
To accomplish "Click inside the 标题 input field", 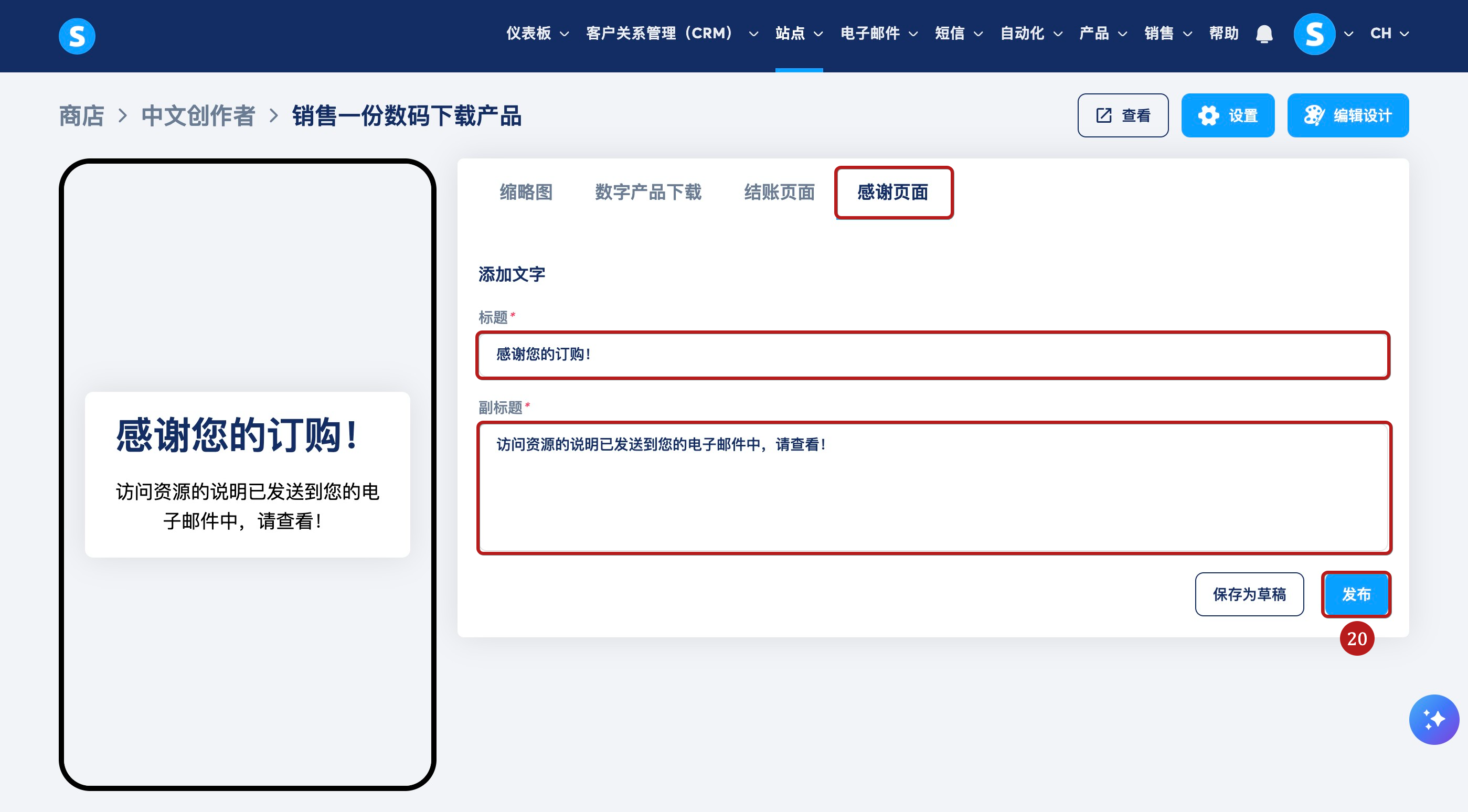I will (933, 355).
